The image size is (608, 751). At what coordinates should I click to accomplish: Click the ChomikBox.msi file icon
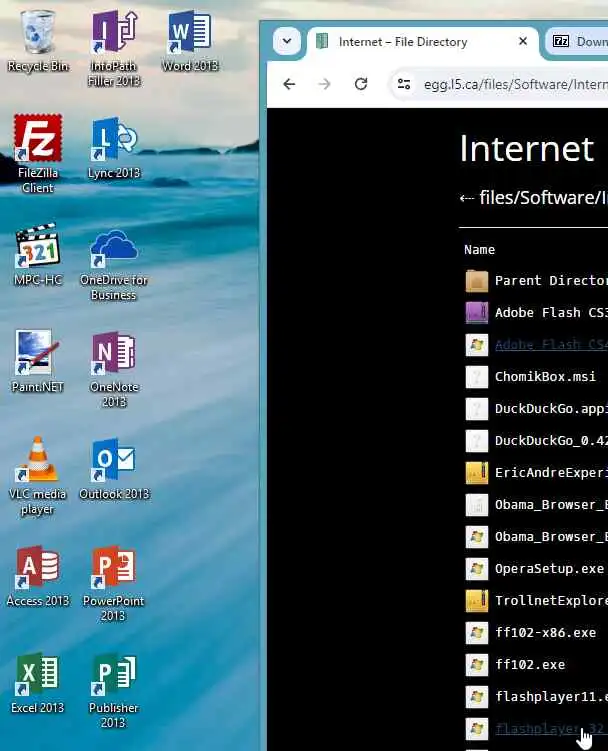coord(477,377)
